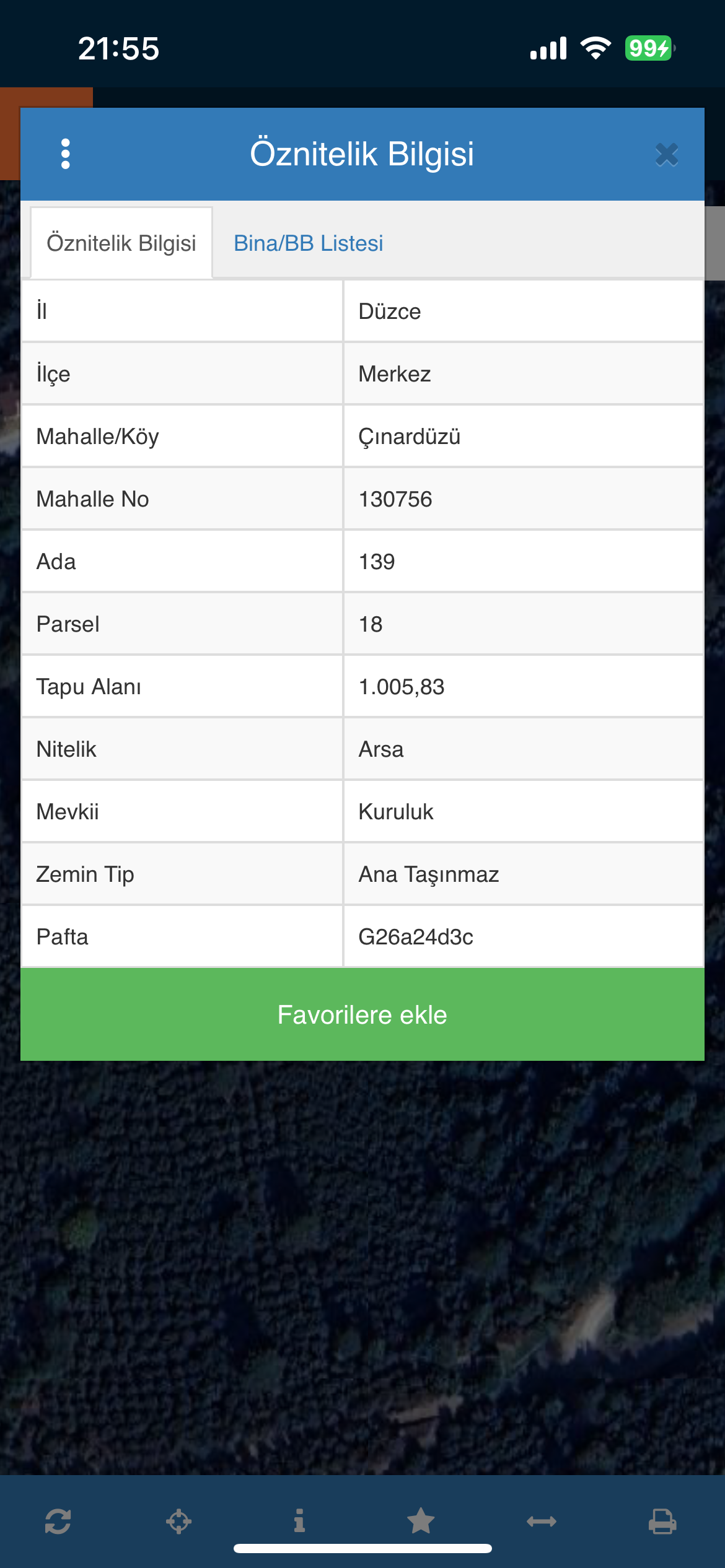This screenshot has width=725, height=1568.
Task: Tap the refresh arrows icon
Action: click(x=58, y=1521)
